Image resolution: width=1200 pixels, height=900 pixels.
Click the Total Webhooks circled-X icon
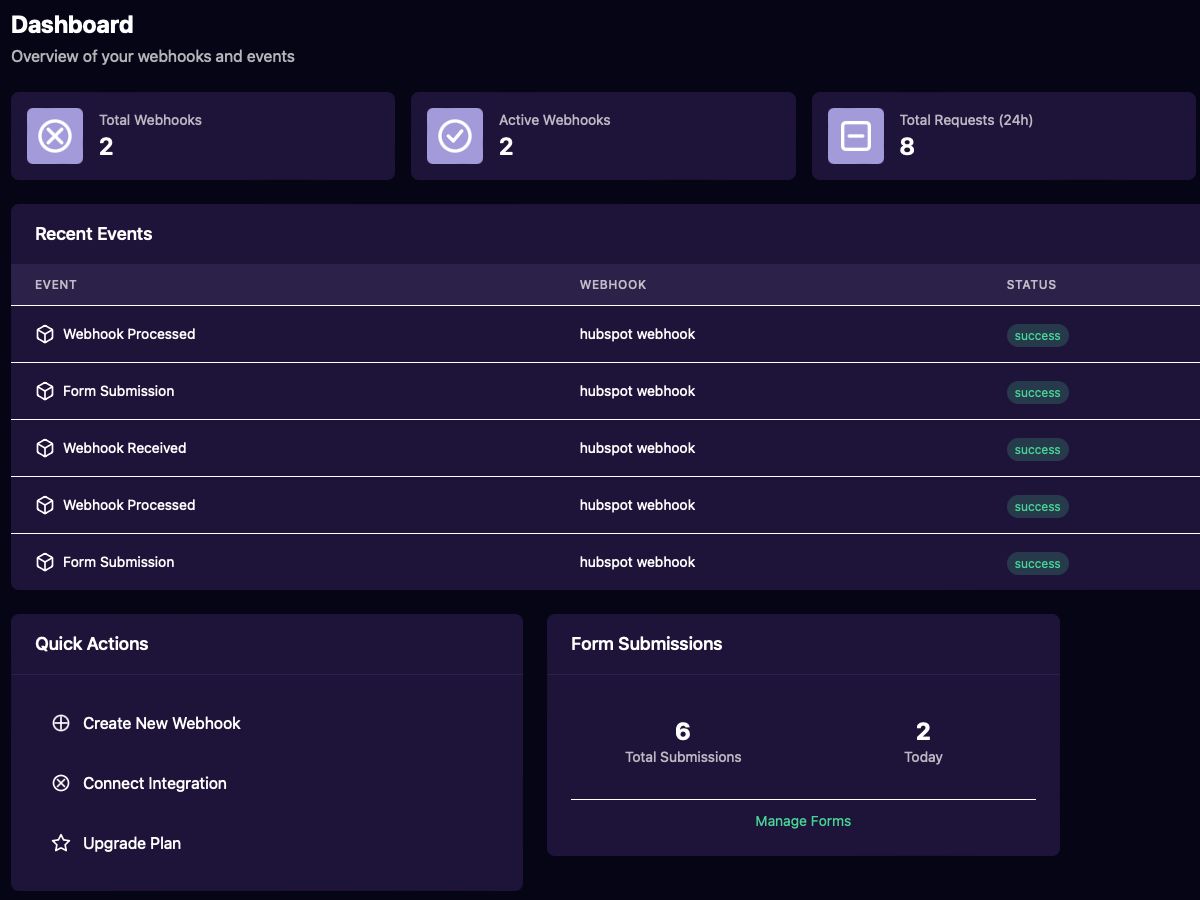coord(54,135)
